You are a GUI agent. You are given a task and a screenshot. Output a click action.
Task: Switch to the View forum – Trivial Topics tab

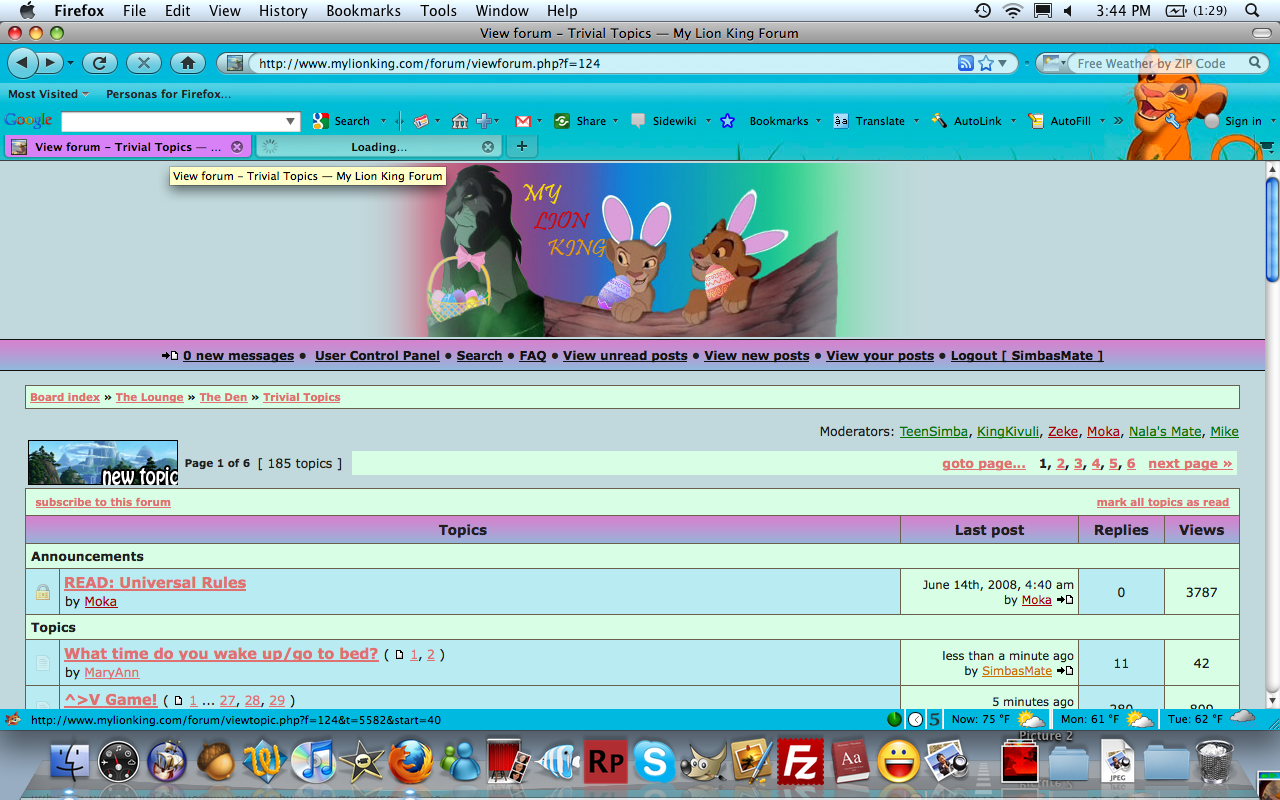[x=113, y=147]
